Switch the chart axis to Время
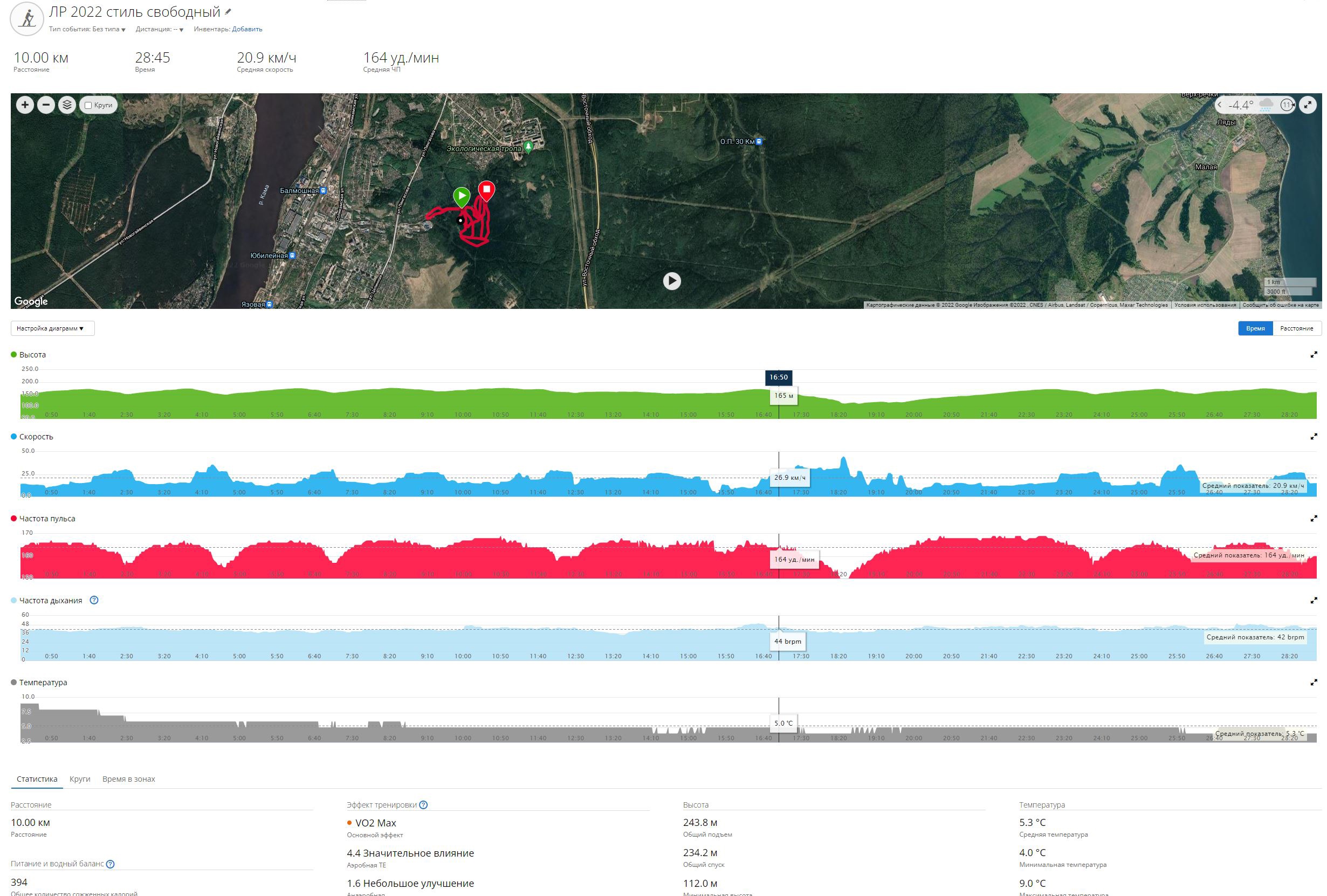This screenshot has height=896, width=1327. [1255, 328]
